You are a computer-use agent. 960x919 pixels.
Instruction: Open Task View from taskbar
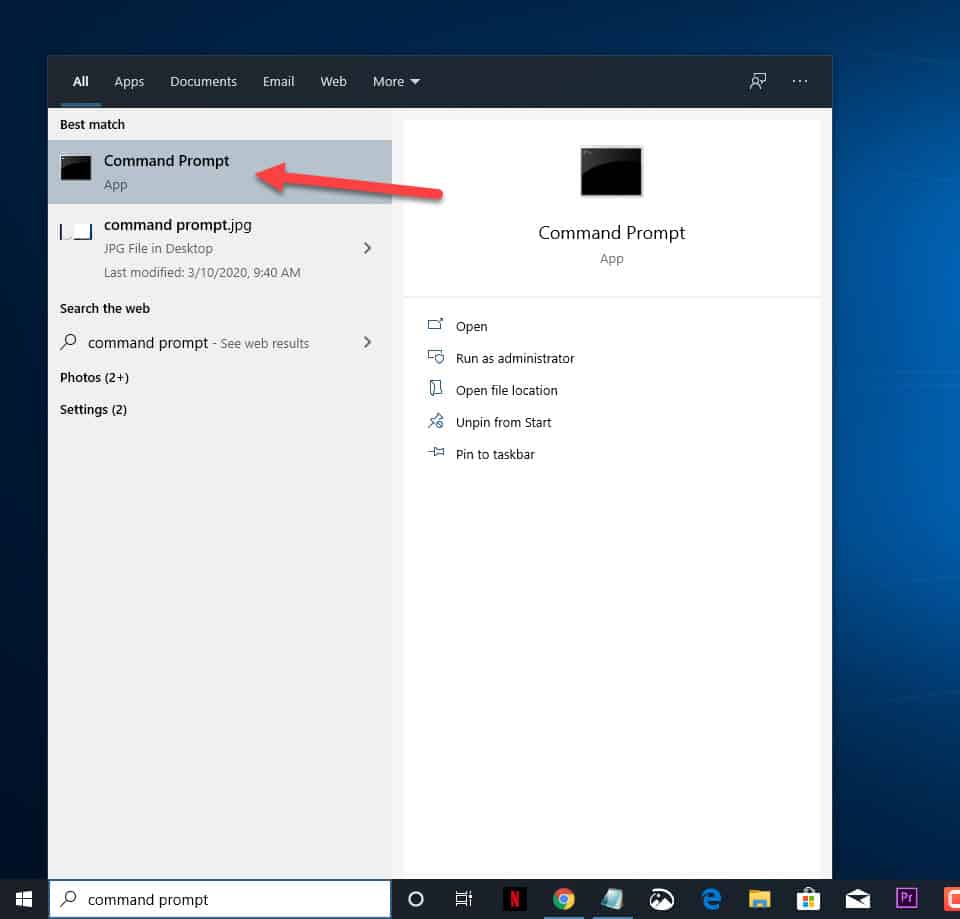tap(463, 899)
